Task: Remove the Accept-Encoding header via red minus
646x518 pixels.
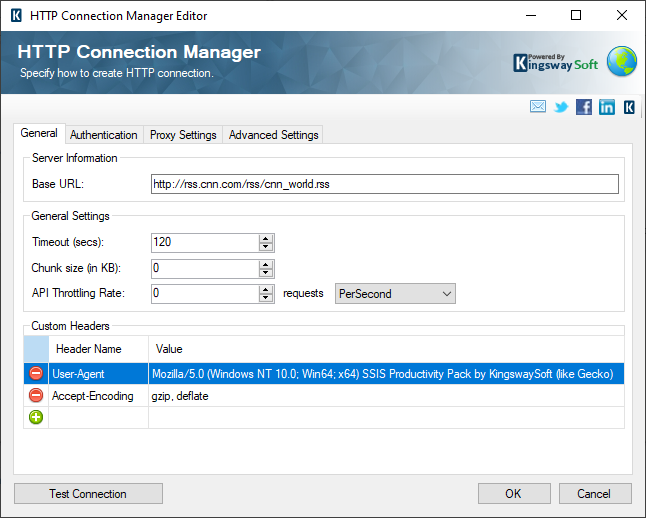Action: [36, 395]
